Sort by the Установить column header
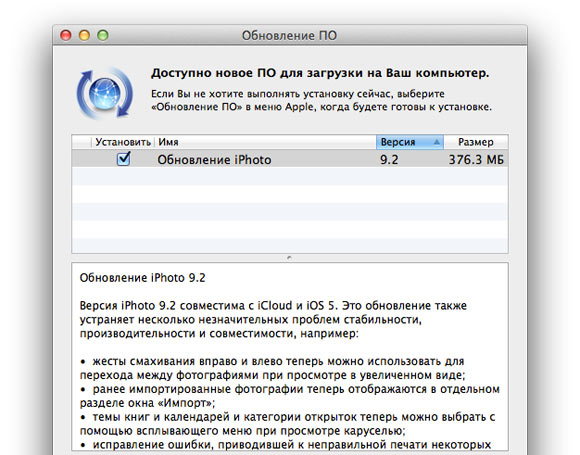Image resolution: width=580 pixels, height=455 pixels. pos(123,142)
